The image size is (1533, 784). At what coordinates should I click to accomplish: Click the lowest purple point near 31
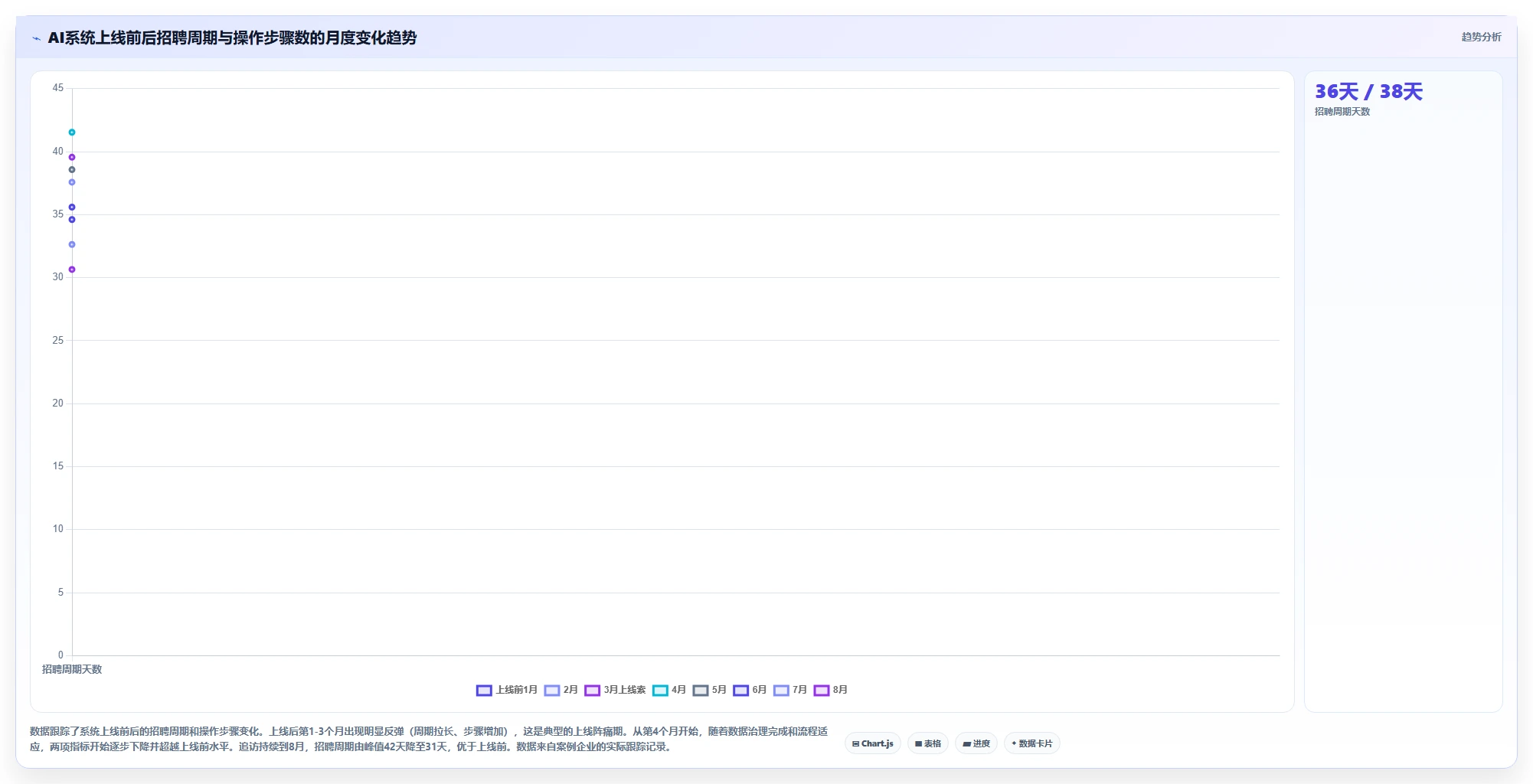click(x=72, y=269)
